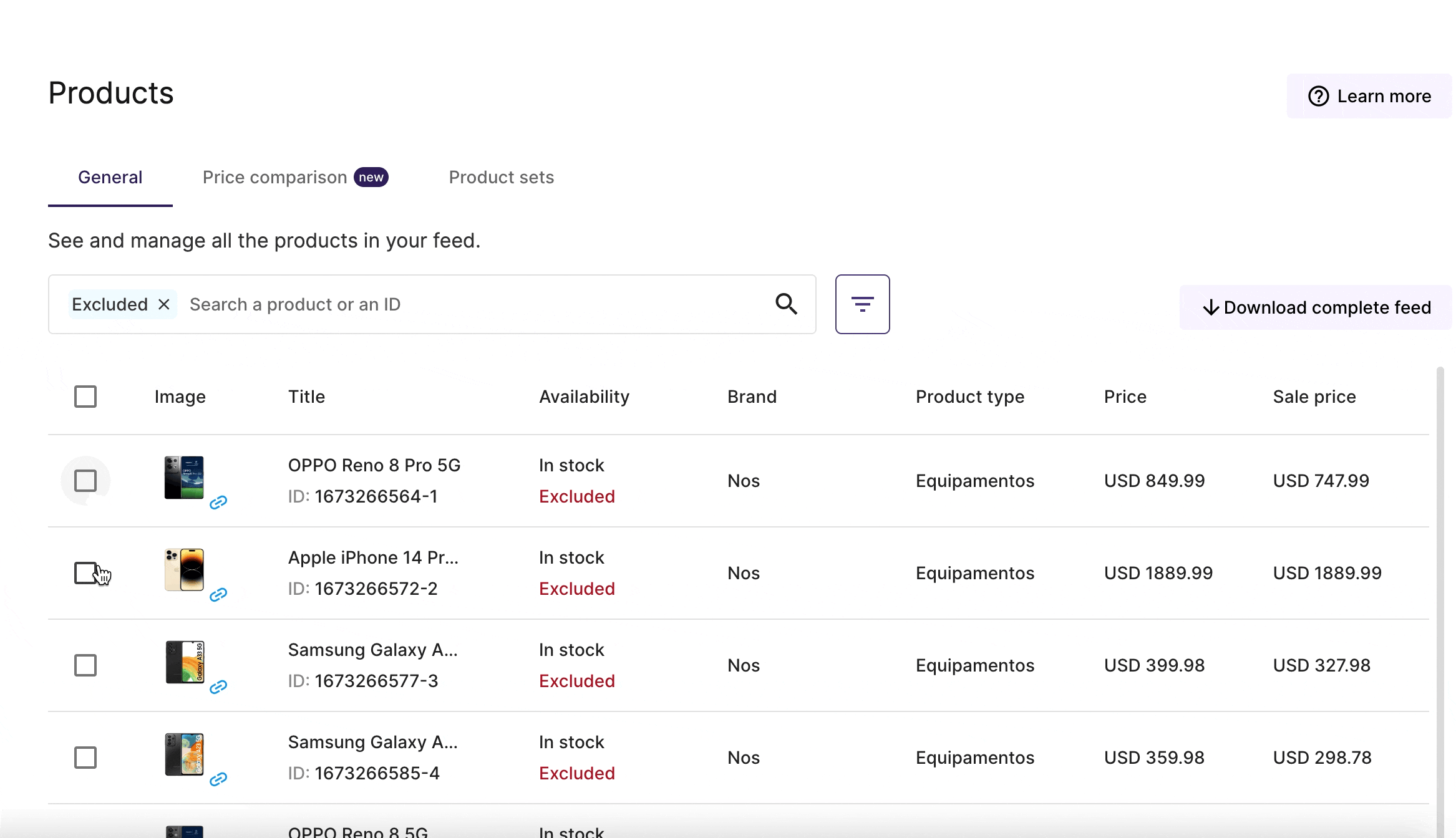Click the Title column header

pos(306,397)
